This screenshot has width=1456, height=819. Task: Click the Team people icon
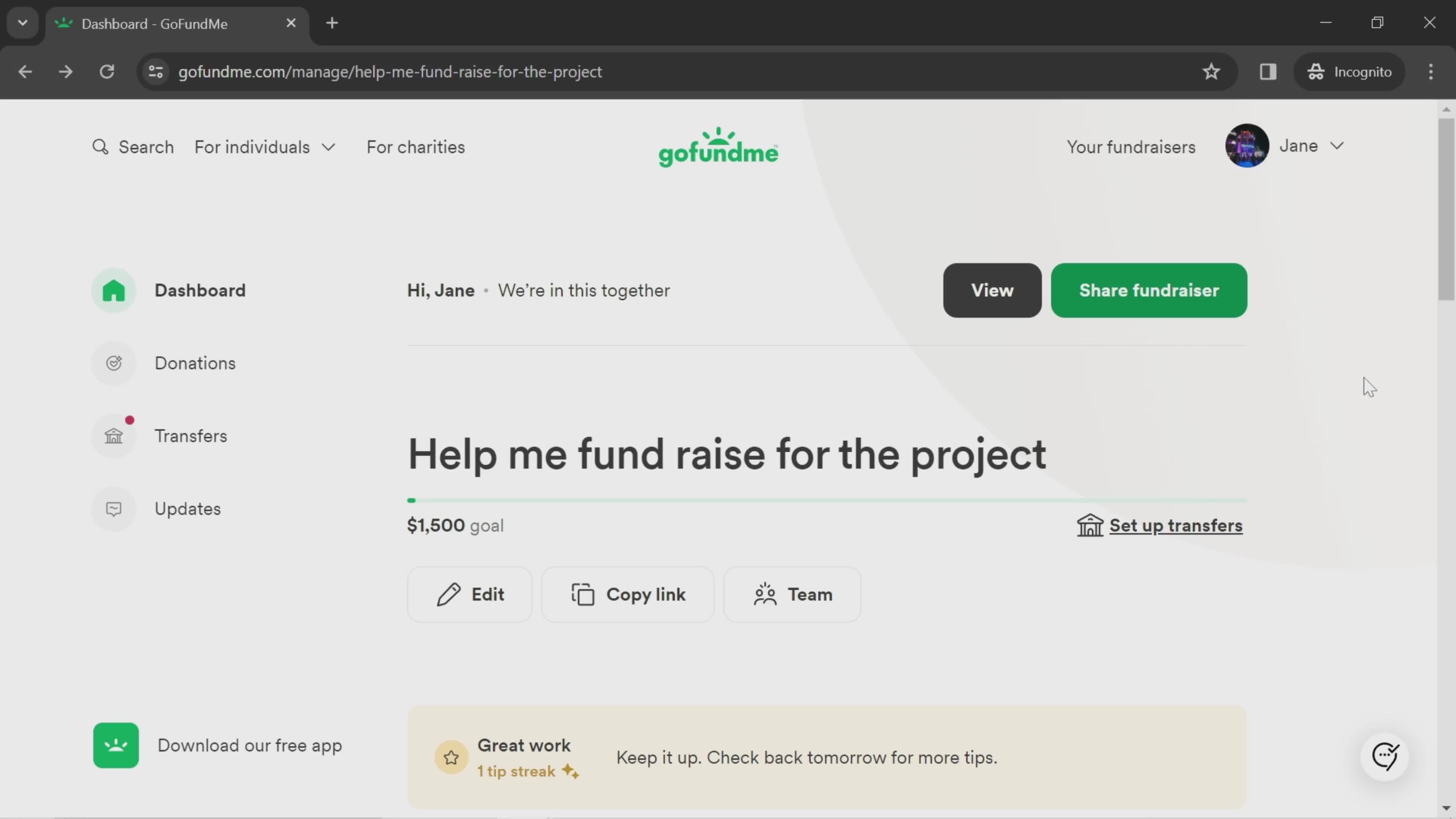click(766, 594)
